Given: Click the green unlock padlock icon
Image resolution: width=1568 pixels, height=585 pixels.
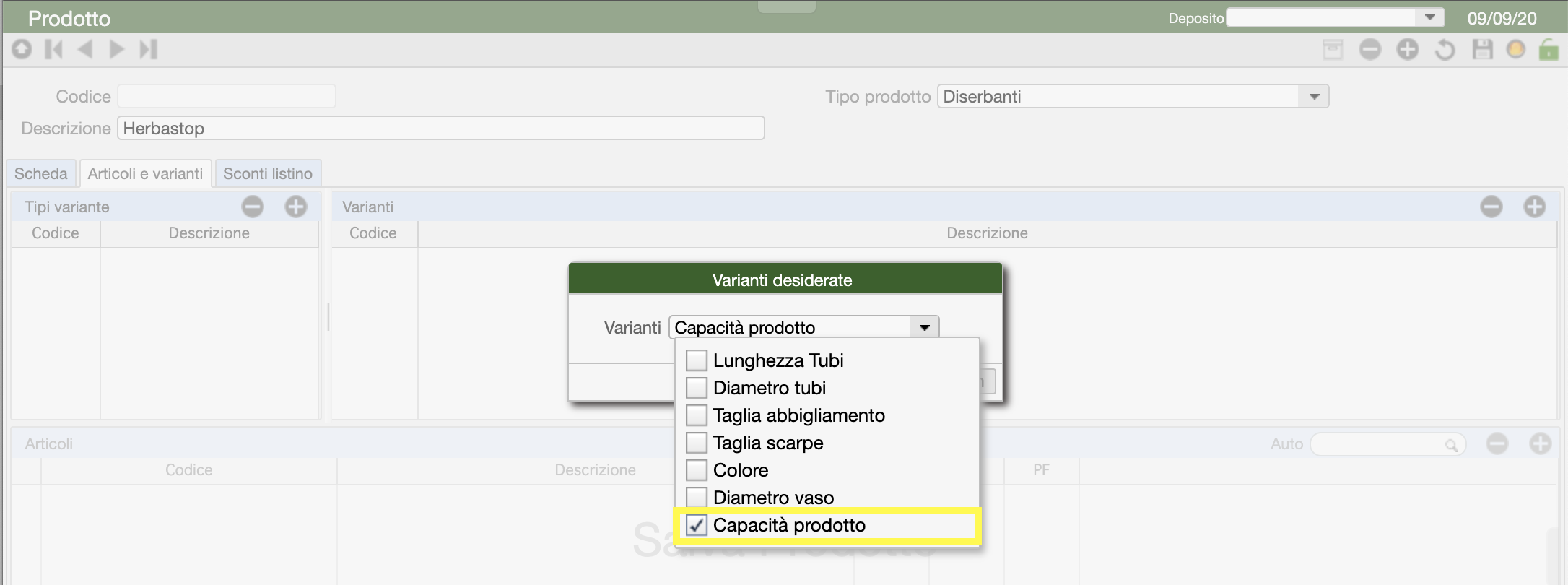Looking at the screenshot, I should 1549,49.
